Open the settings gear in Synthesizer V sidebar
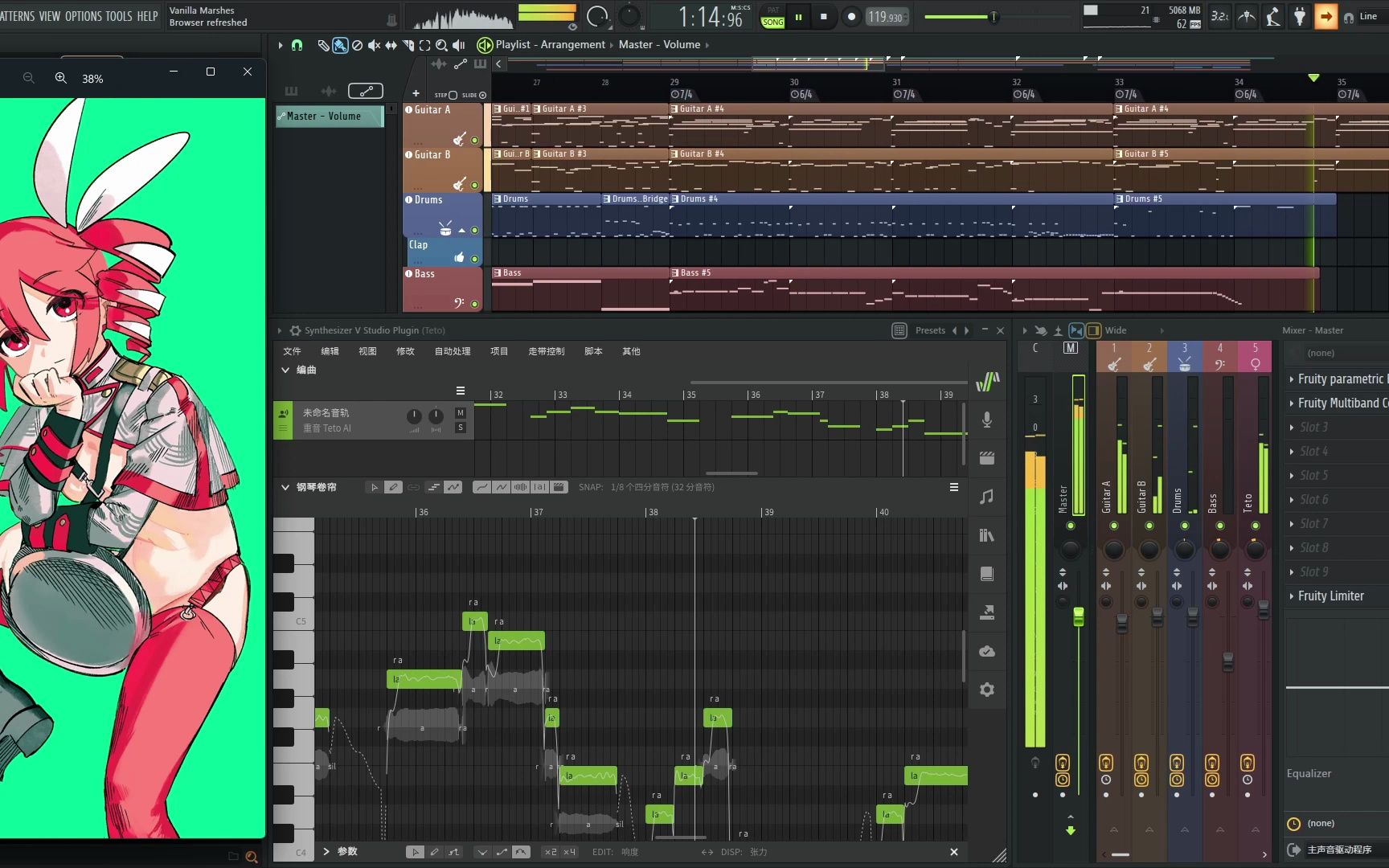This screenshot has width=1389, height=868. pos(987,690)
